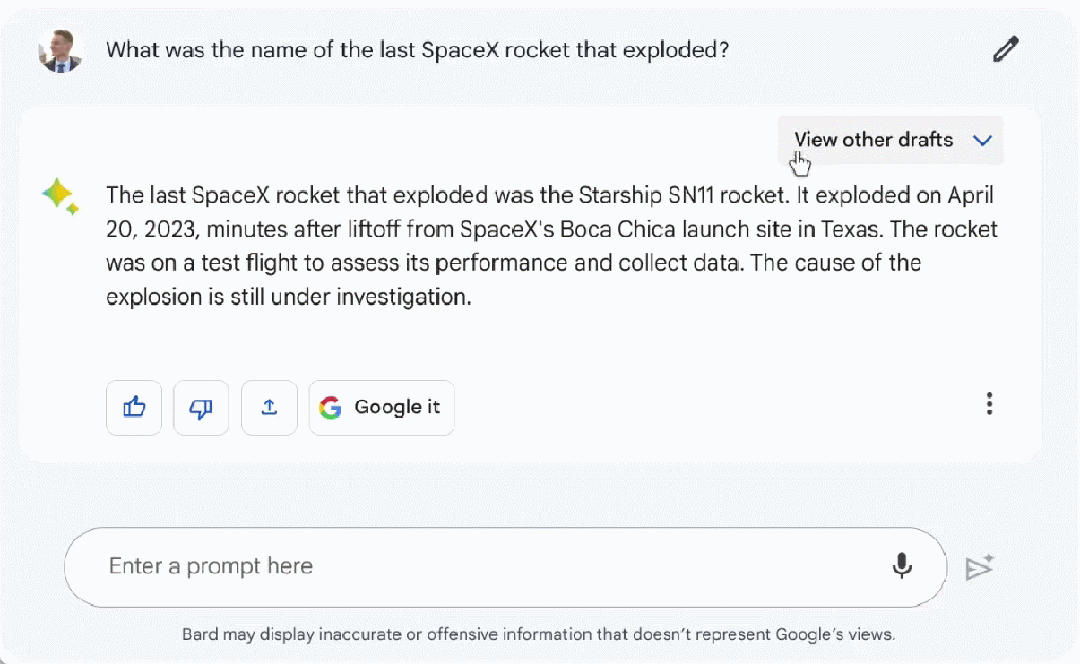Click the question text about last SpaceX rocket
The height and width of the screenshot is (664, 1080).
(417, 50)
